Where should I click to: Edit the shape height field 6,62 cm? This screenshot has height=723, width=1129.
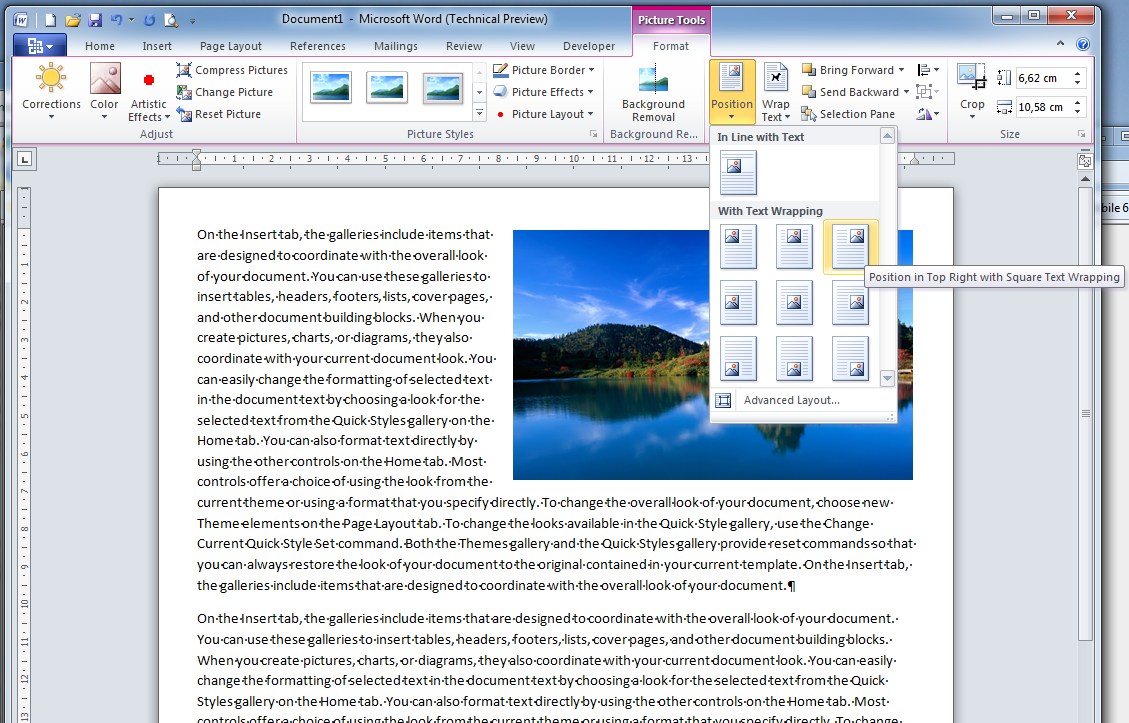1042,78
